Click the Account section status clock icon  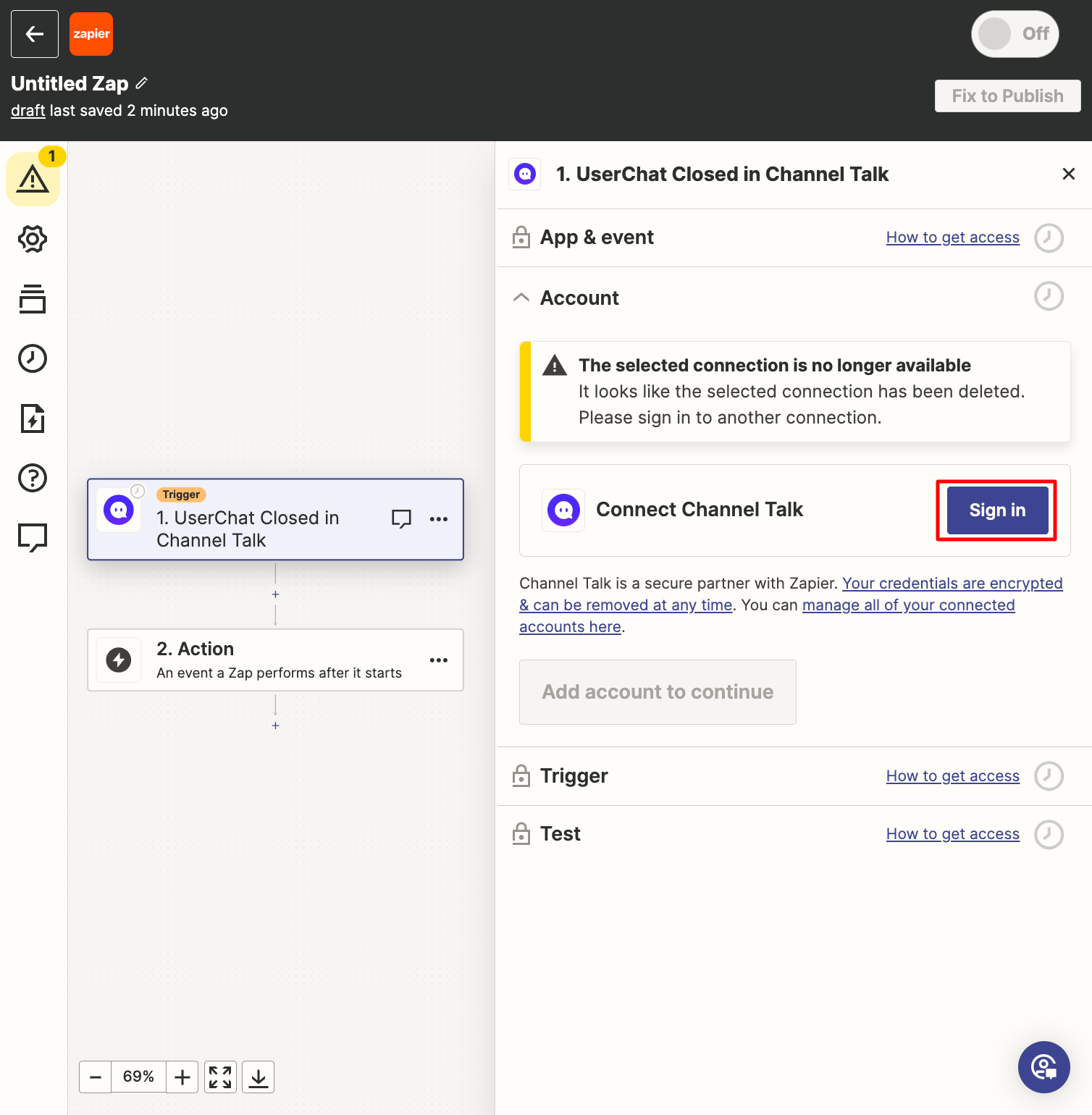pyautogui.click(x=1049, y=296)
